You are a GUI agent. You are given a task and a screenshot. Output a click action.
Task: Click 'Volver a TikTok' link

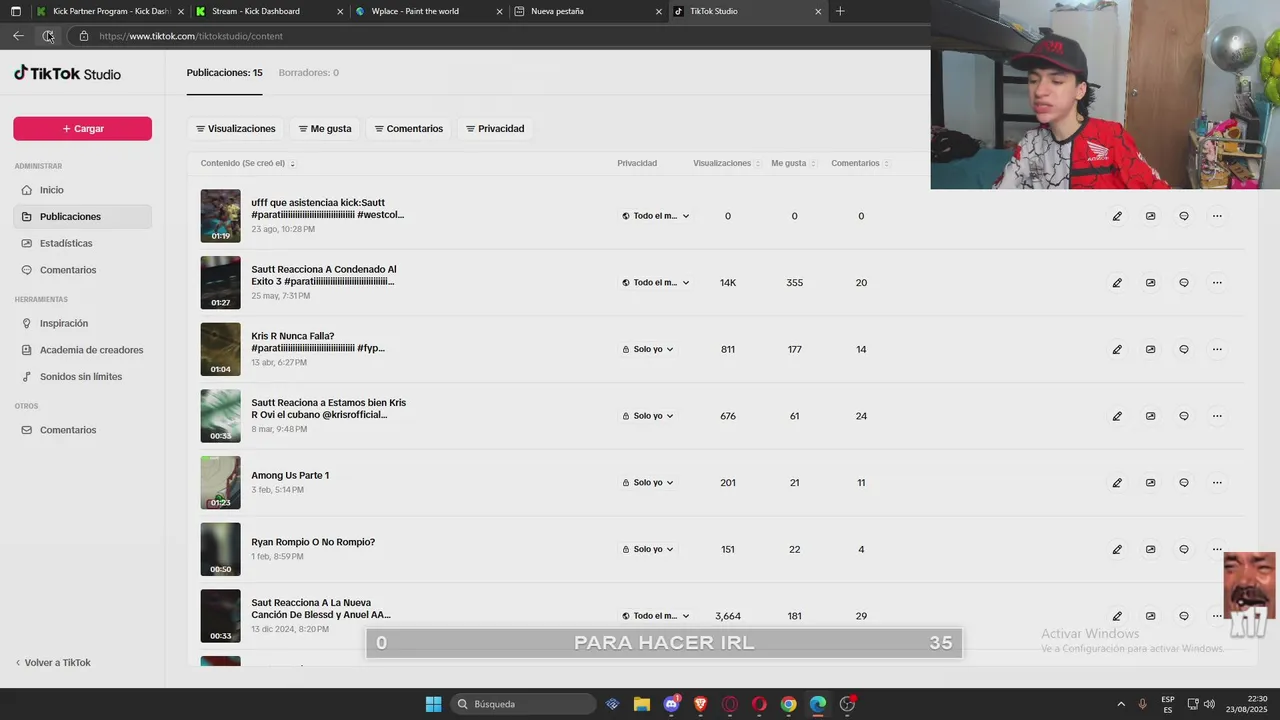pyautogui.click(x=52, y=663)
